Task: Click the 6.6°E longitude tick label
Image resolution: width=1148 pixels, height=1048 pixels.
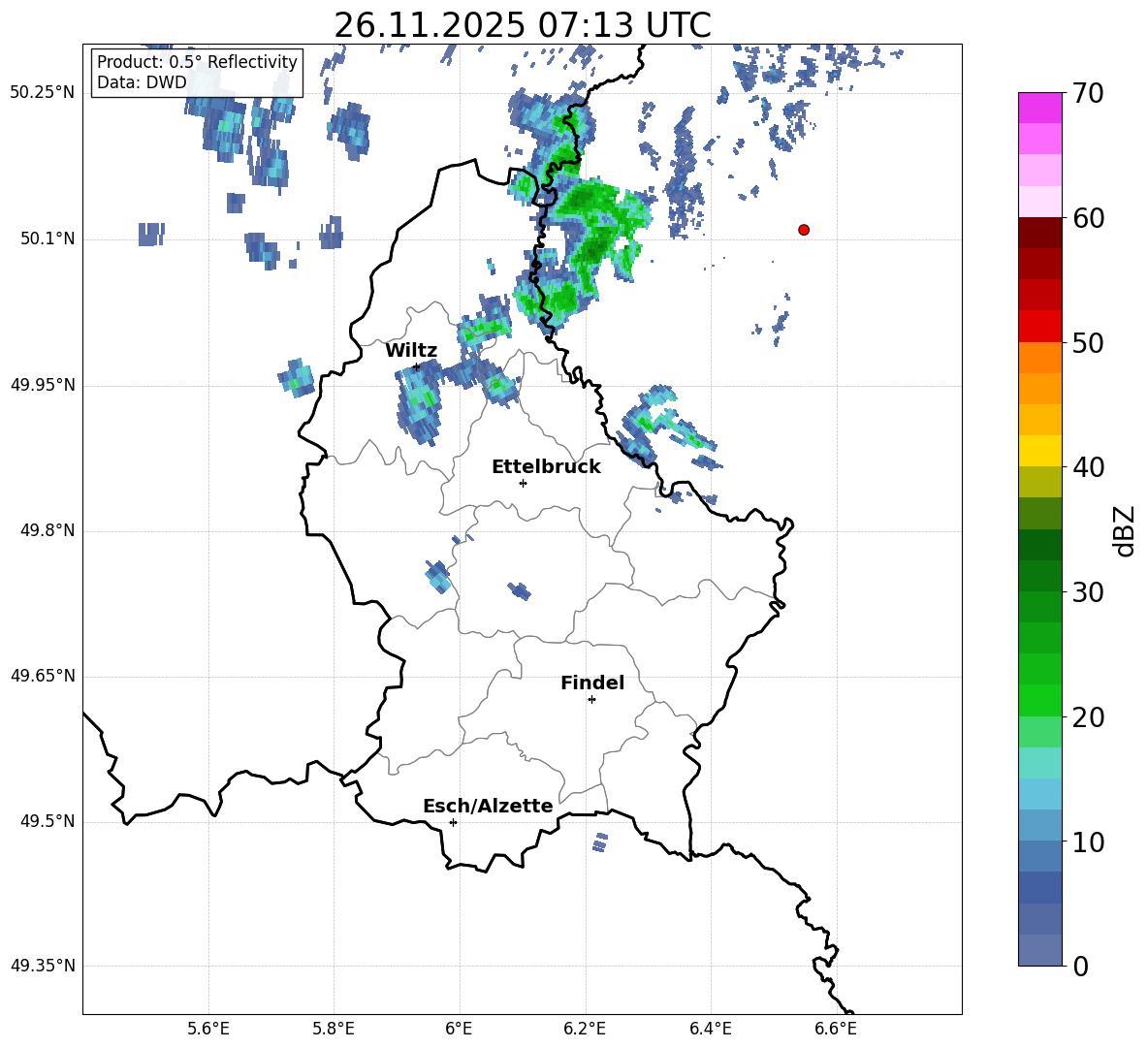Action: click(x=836, y=1029)
